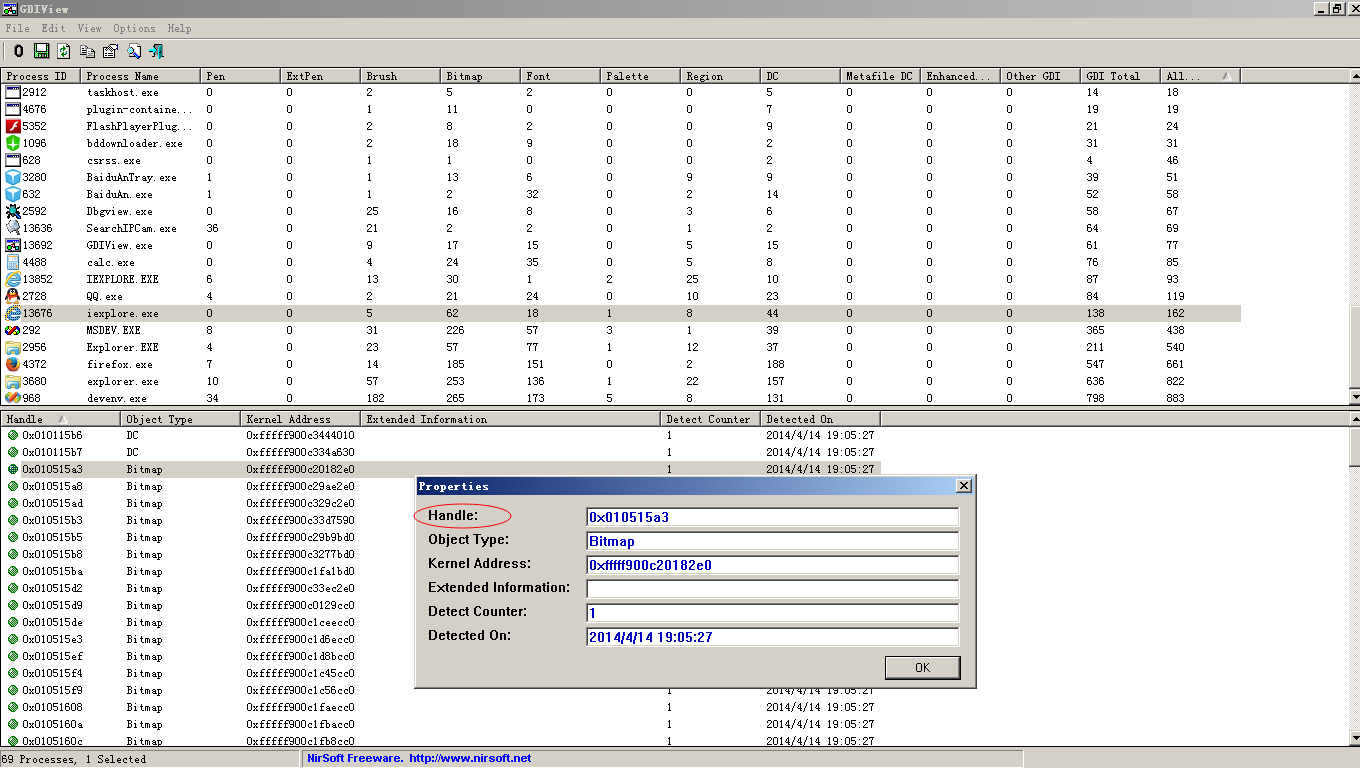Click the process list scrollbar down arrow

click(x=1354, y=397)
